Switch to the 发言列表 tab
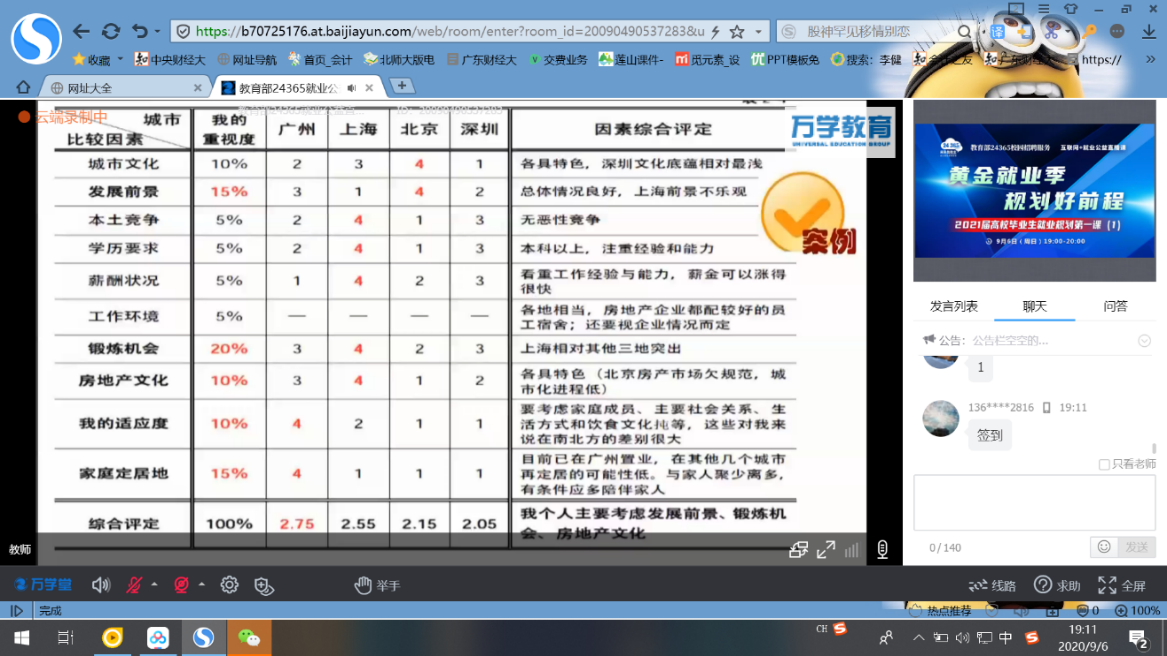 tap(953, 306)
